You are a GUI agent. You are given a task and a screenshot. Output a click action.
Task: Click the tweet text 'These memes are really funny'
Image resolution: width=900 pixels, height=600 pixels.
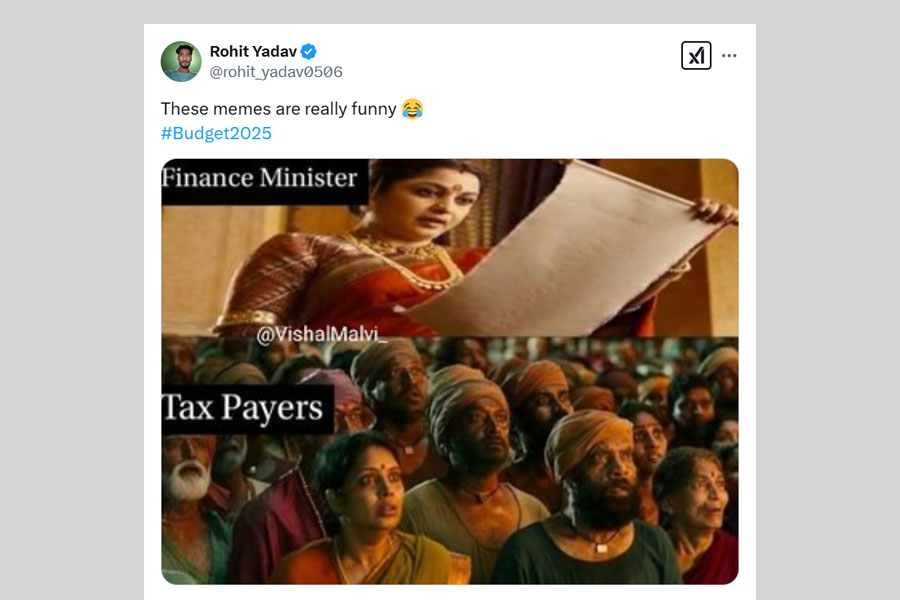click(x=279, y=109)
